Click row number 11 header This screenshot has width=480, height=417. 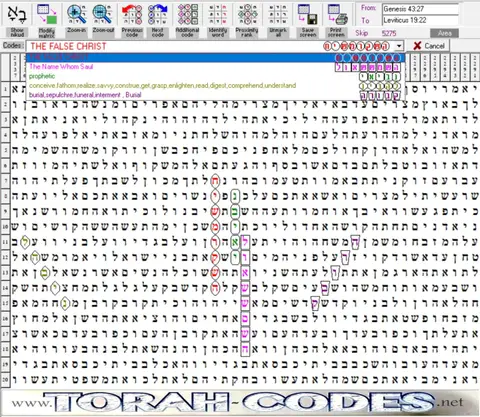point(5,242)
